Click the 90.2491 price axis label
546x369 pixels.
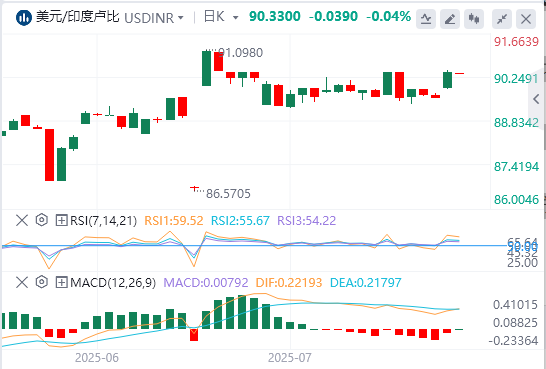click(516, 79)
